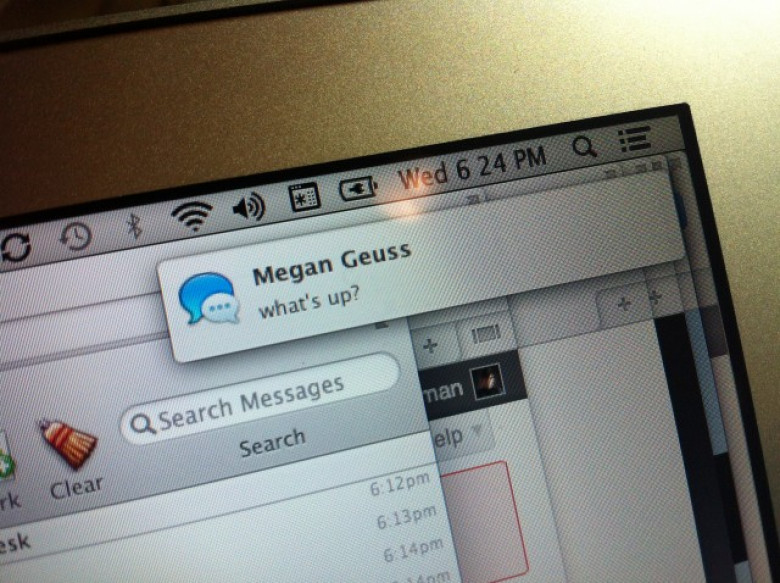Open the asterisk calendar menu bar icon

304,197
